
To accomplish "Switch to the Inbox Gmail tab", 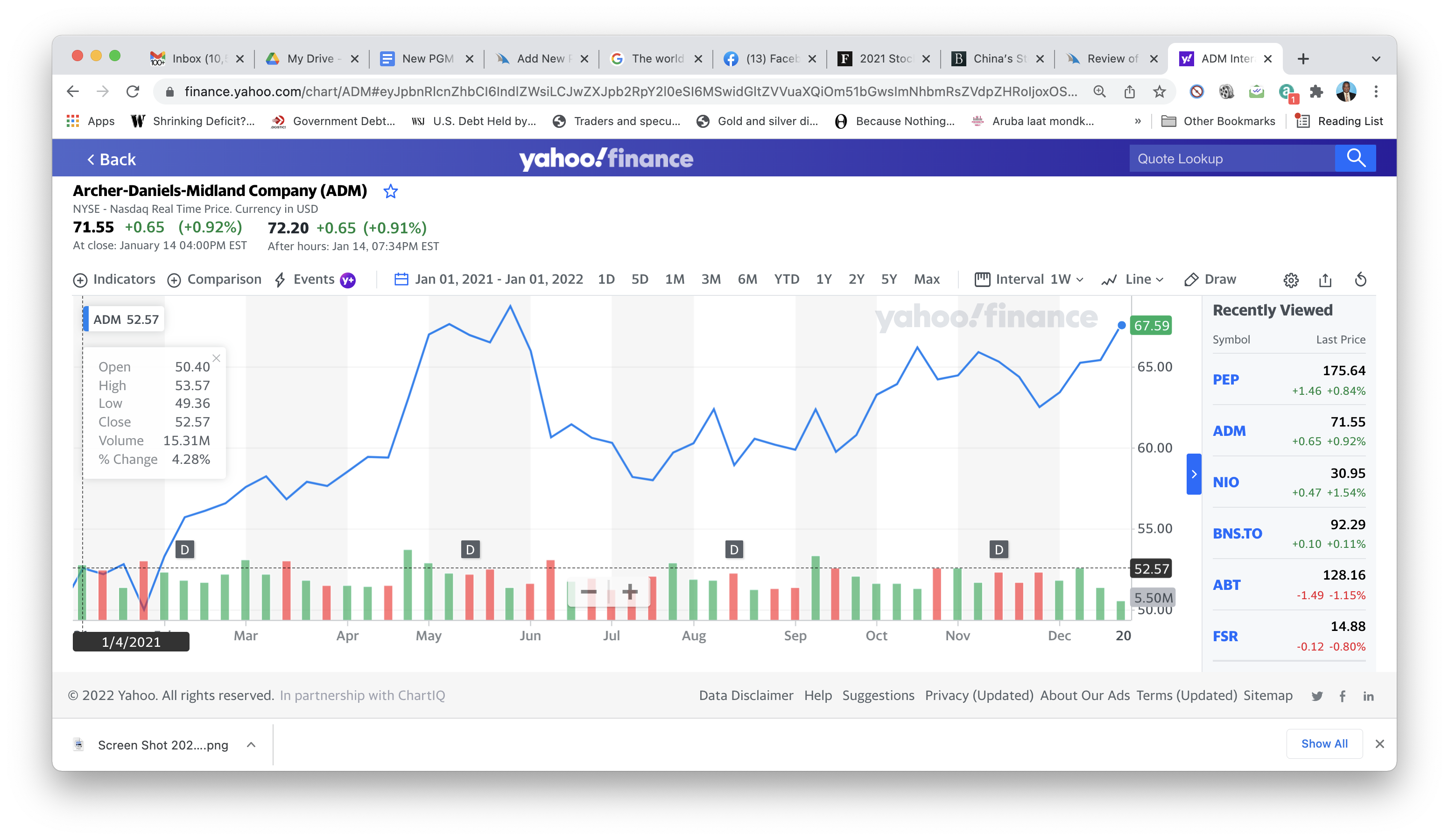I will click(x=197, y=59).
